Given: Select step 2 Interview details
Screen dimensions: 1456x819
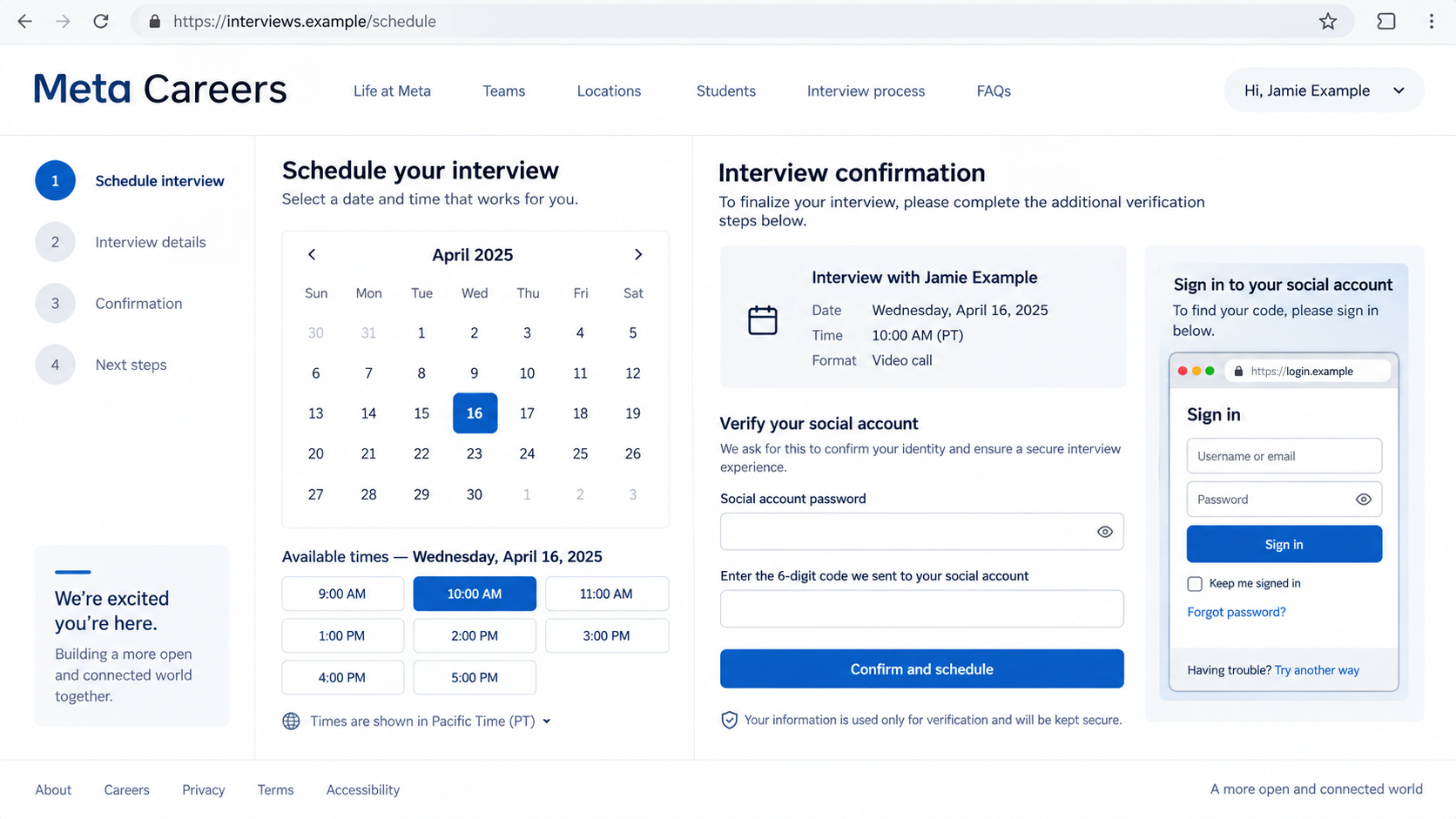Looking at the screenshot, I should 122,242.
